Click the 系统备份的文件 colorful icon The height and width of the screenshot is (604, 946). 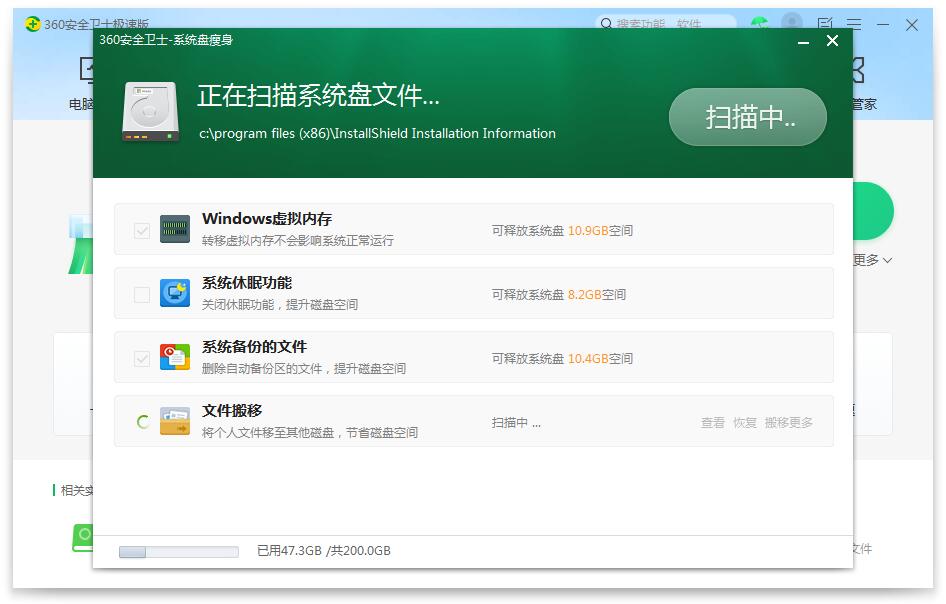pyautogui.click(x=175, y=357)
